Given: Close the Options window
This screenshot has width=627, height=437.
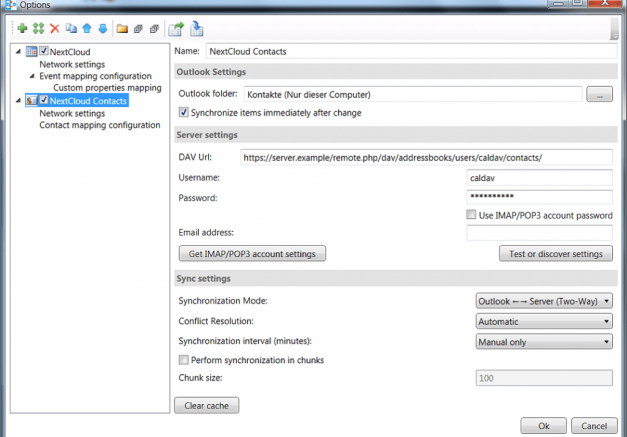Looking at the screenshot, I should [605, 3].
